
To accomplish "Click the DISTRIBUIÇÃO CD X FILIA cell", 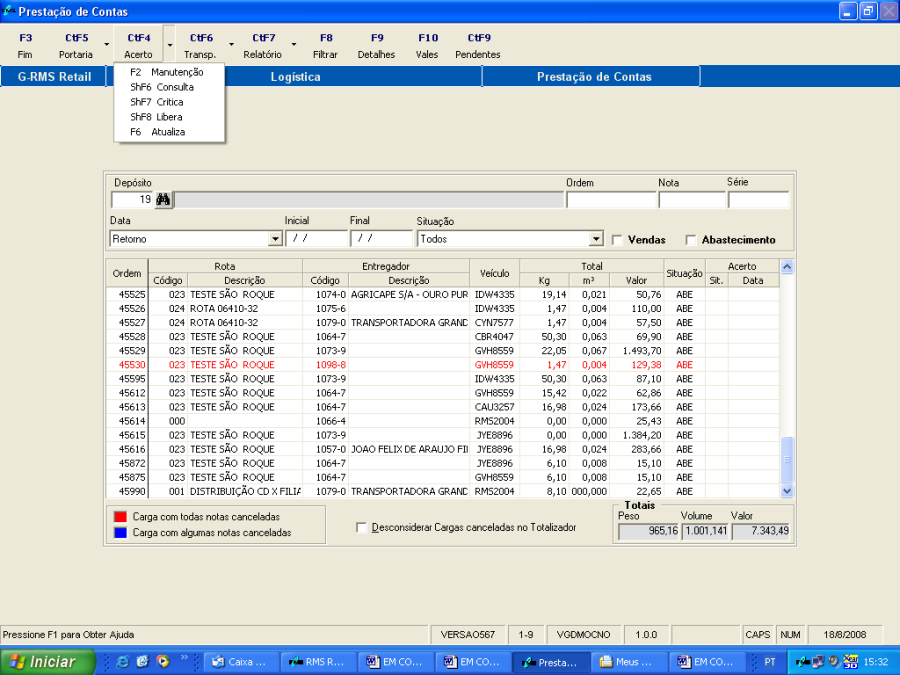I will pyautogui.click(x=245, y=492).
